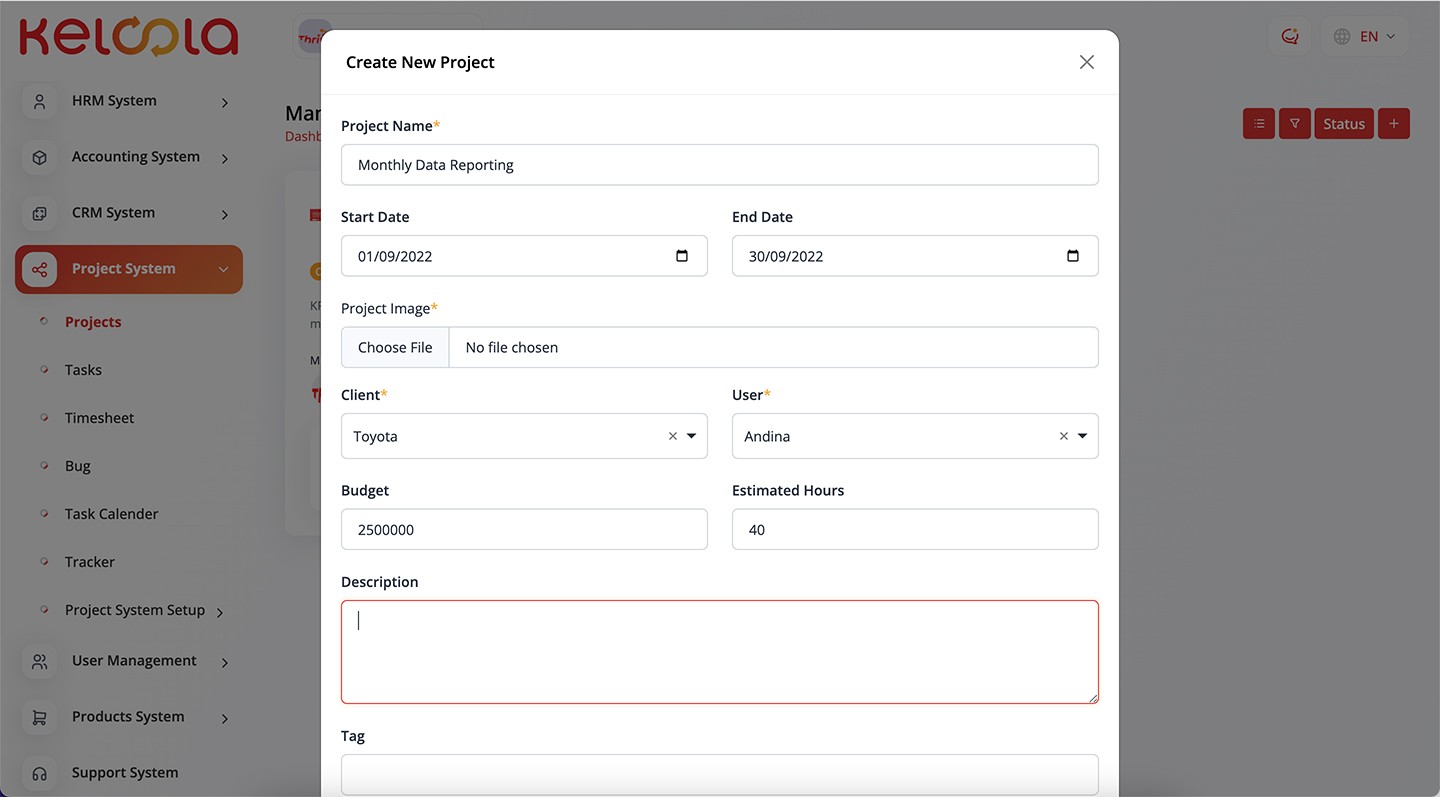Open the Start Date calendar picker icon
Screen dimensions: 1440x797
click(x=682, y=256)
